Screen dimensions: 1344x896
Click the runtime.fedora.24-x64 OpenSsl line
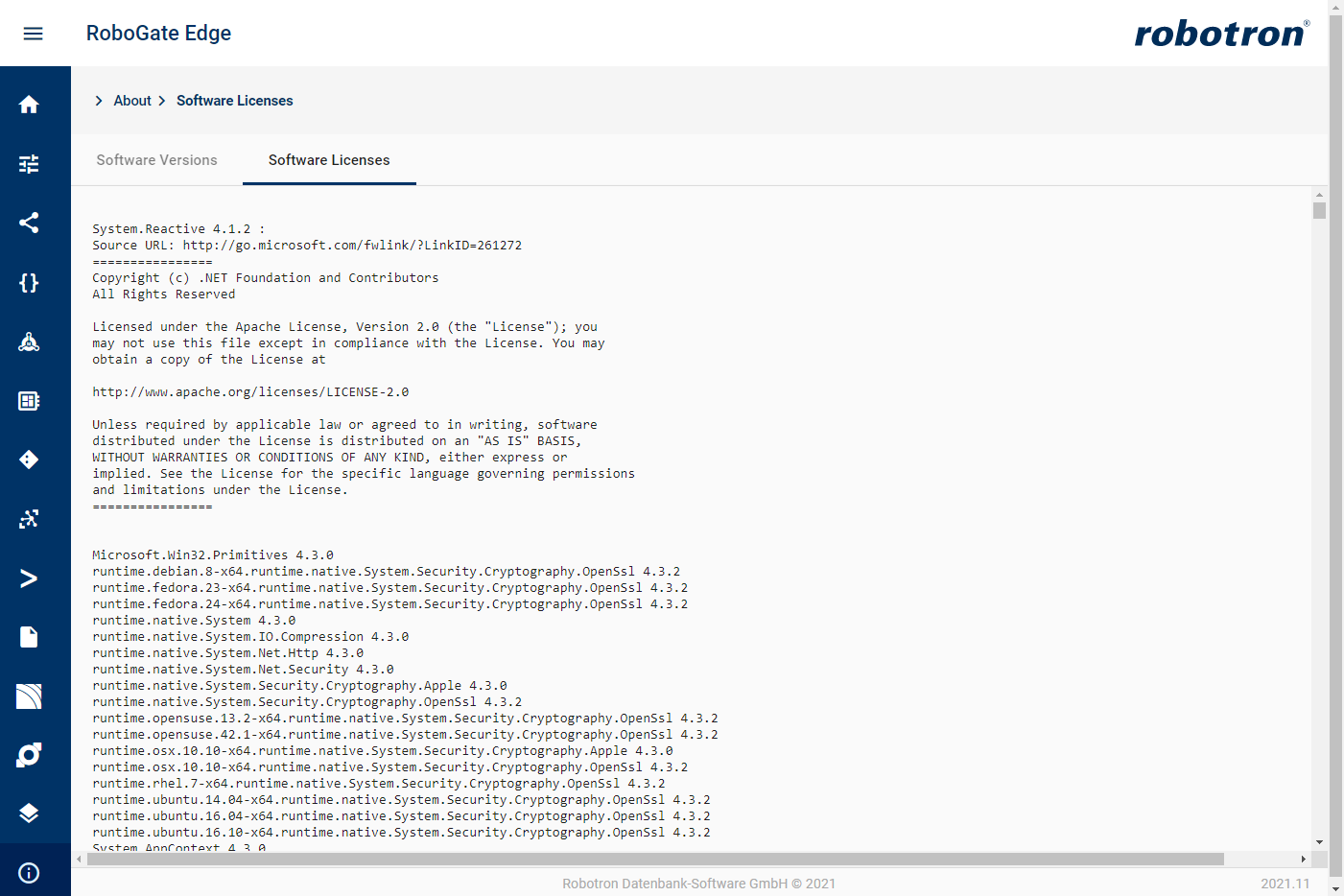point(390,604)
